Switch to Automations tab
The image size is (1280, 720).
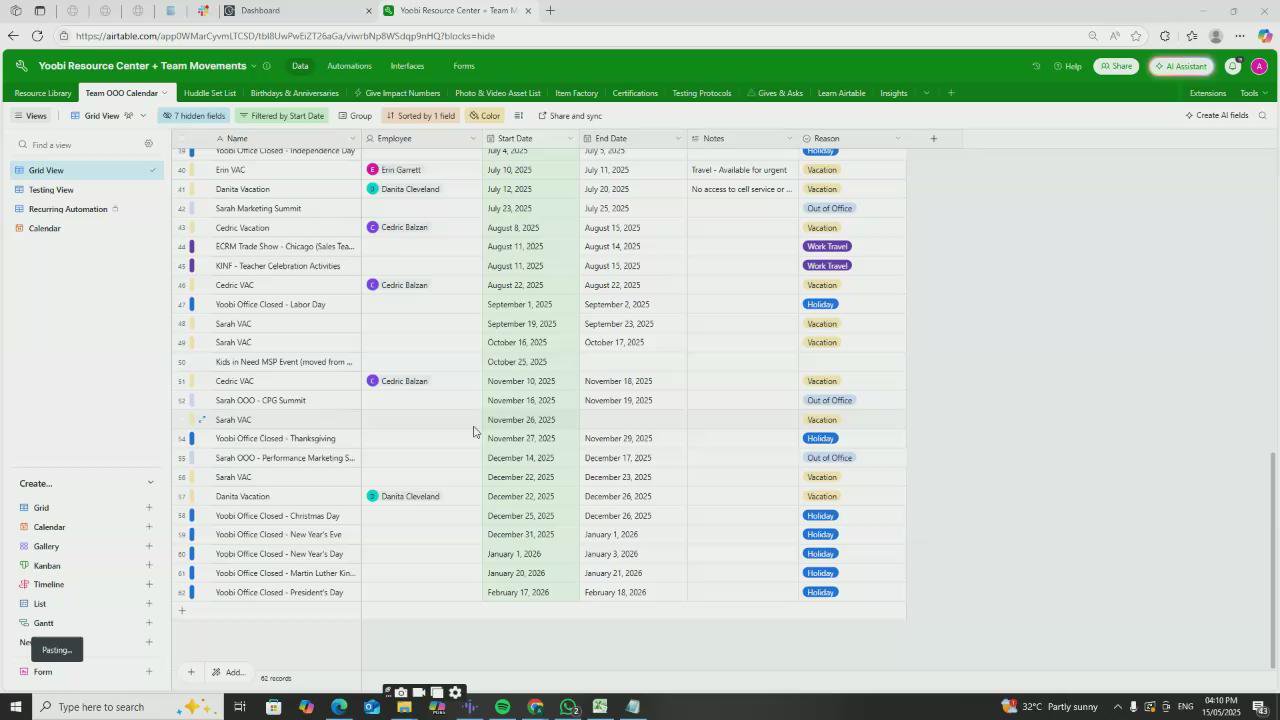[349, 66]
